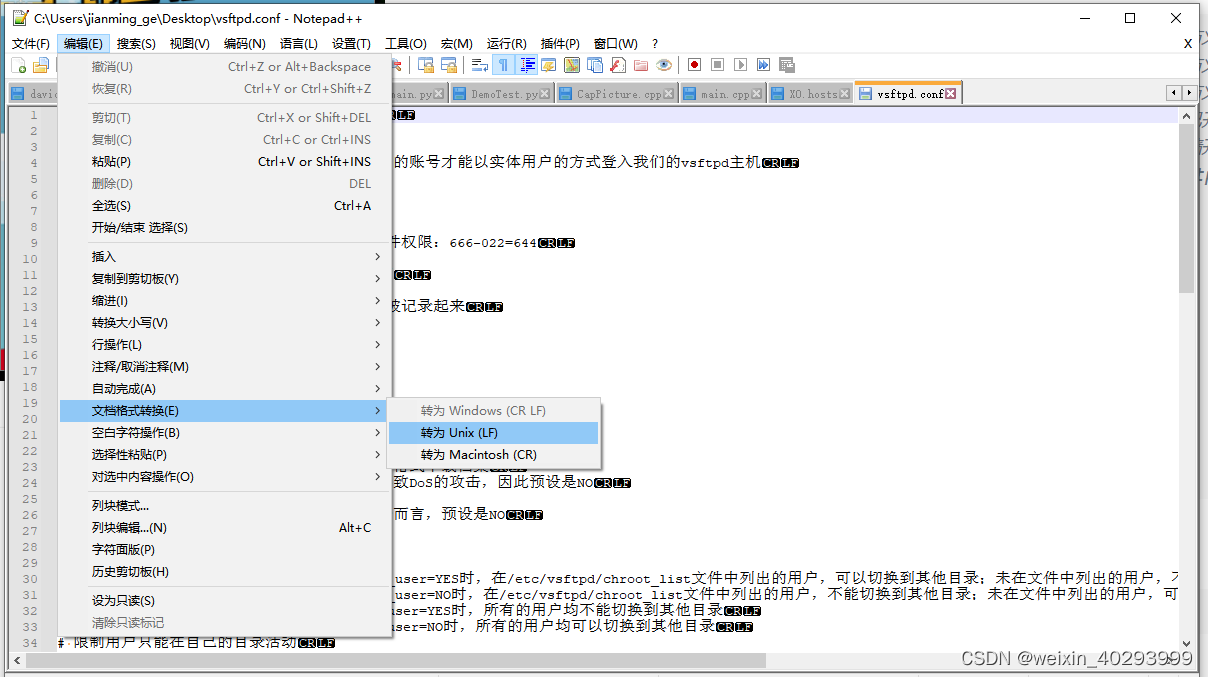Open the 搜索 menu

pyautogui.click(x=135, y=43)
